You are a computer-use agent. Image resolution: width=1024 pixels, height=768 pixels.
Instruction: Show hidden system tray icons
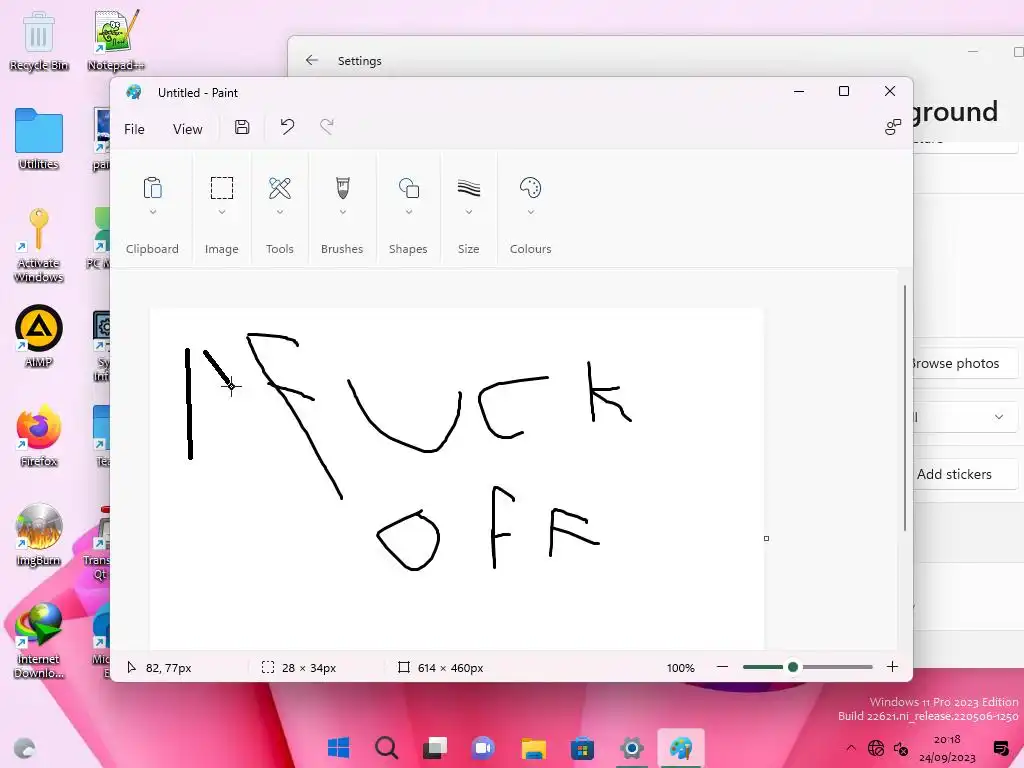(850, 748)
